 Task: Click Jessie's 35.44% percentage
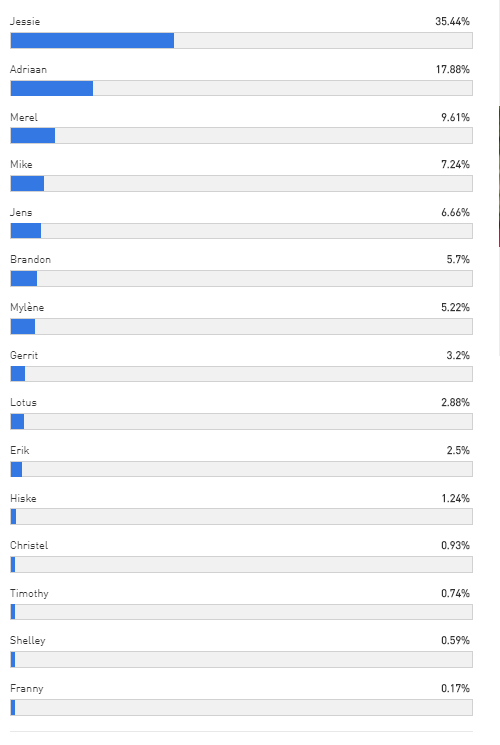pos(452,21)
